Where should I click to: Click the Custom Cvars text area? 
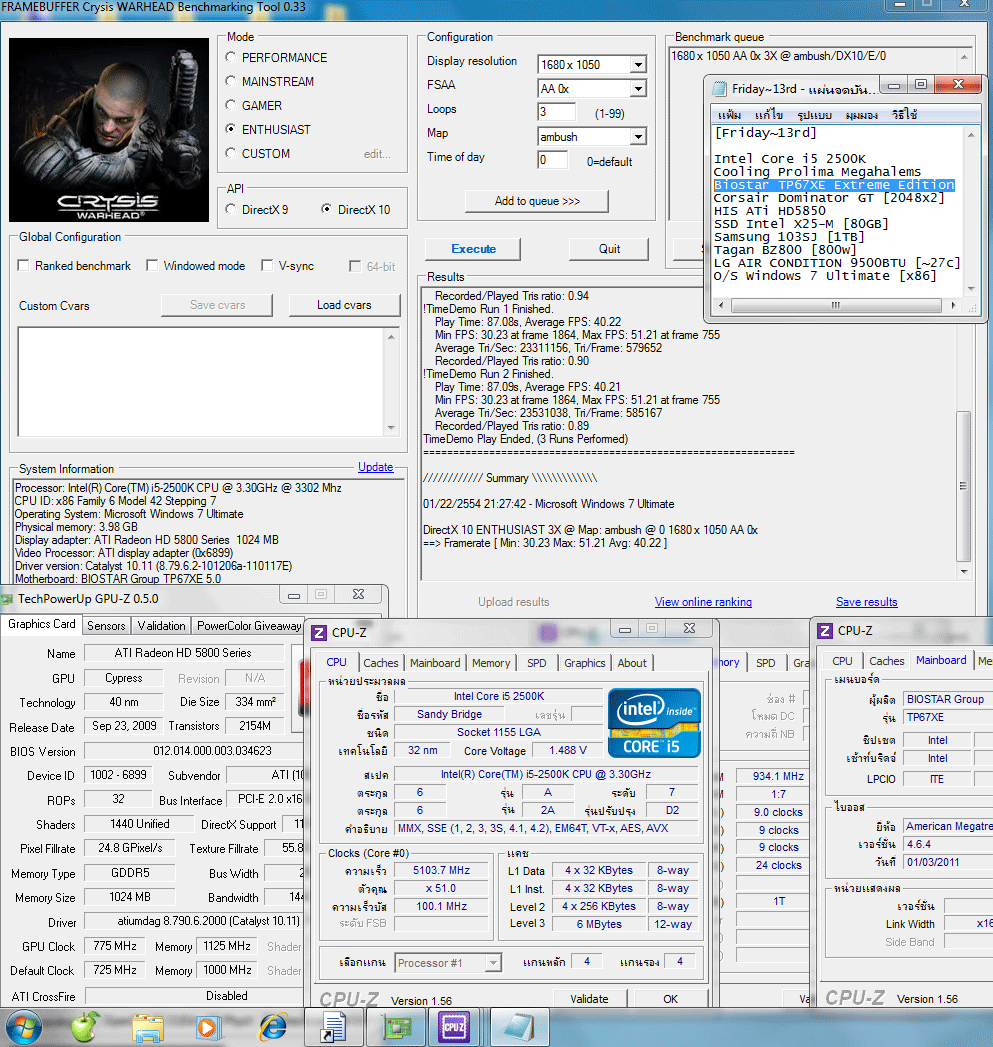[200, 382]
